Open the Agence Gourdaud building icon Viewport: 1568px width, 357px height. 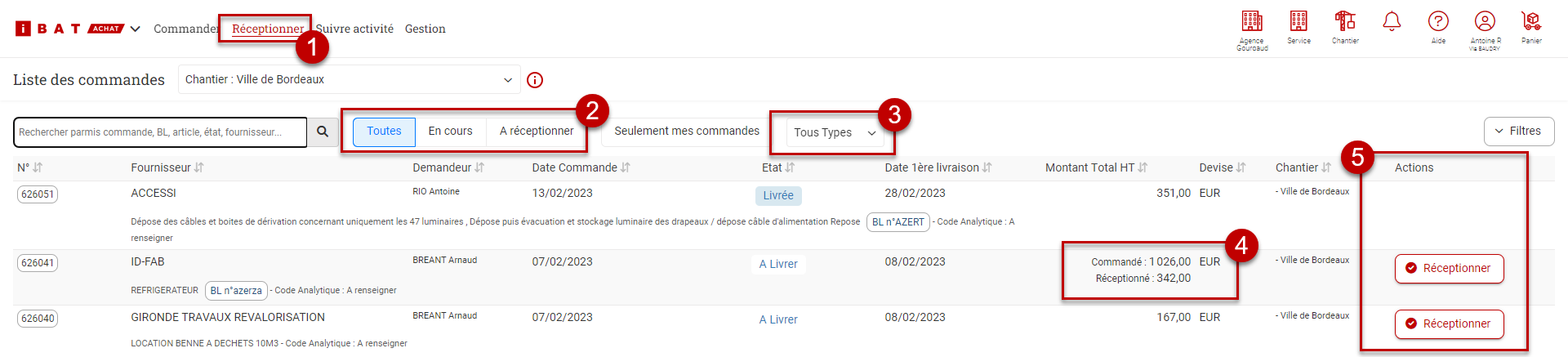click(x=1252, y=22)
